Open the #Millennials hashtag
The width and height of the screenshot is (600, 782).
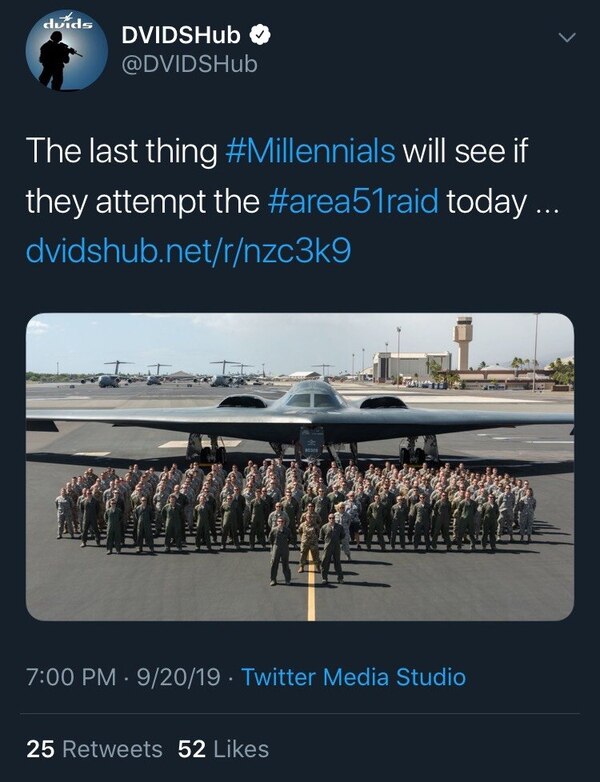(309, 153)
